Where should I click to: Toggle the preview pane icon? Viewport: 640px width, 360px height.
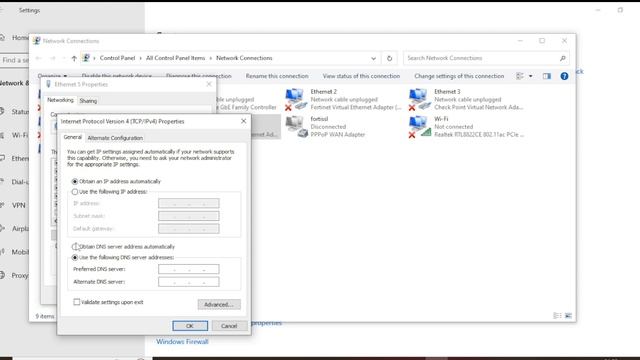(547, 76)
